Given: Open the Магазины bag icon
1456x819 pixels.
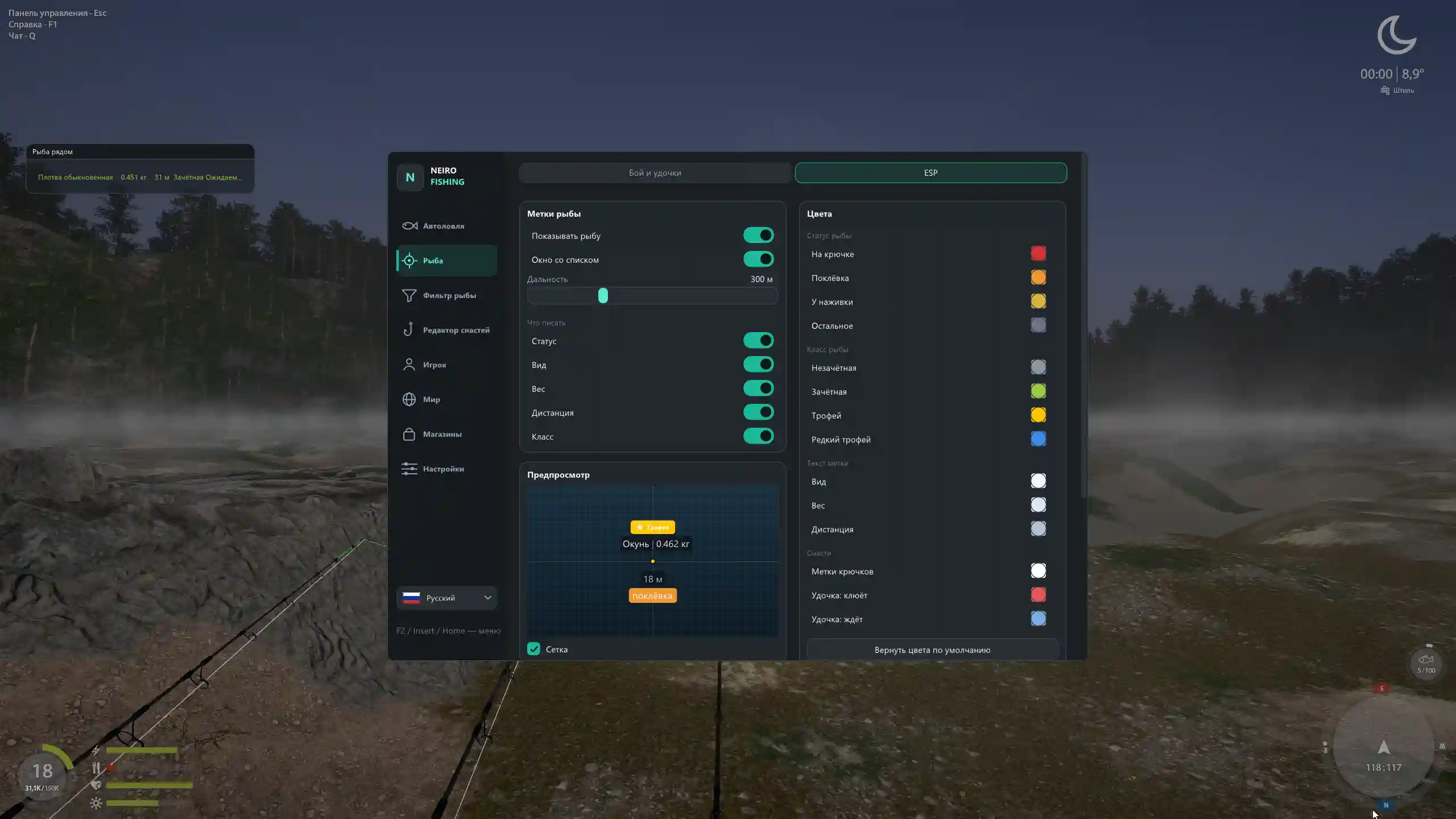Looking at the screenshot, I should click(x=409, y=434).
